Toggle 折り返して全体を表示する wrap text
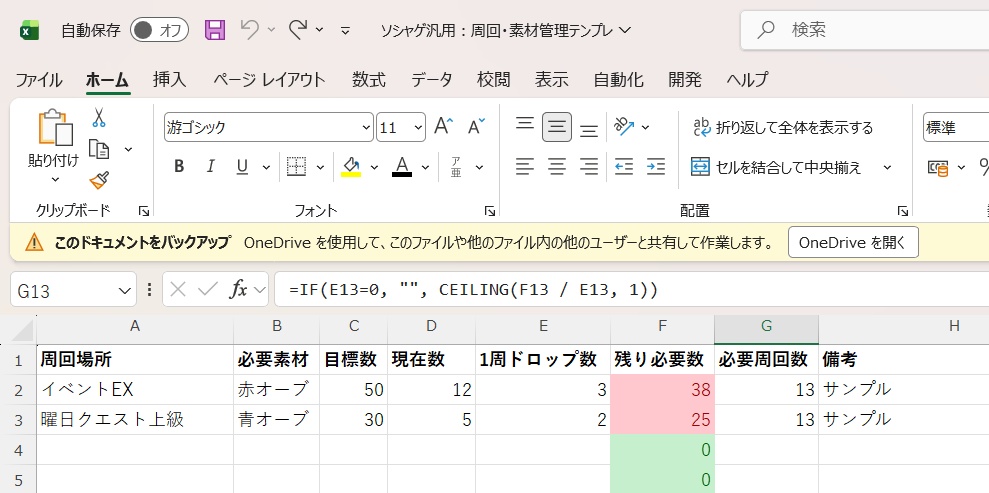 (783, 127)
